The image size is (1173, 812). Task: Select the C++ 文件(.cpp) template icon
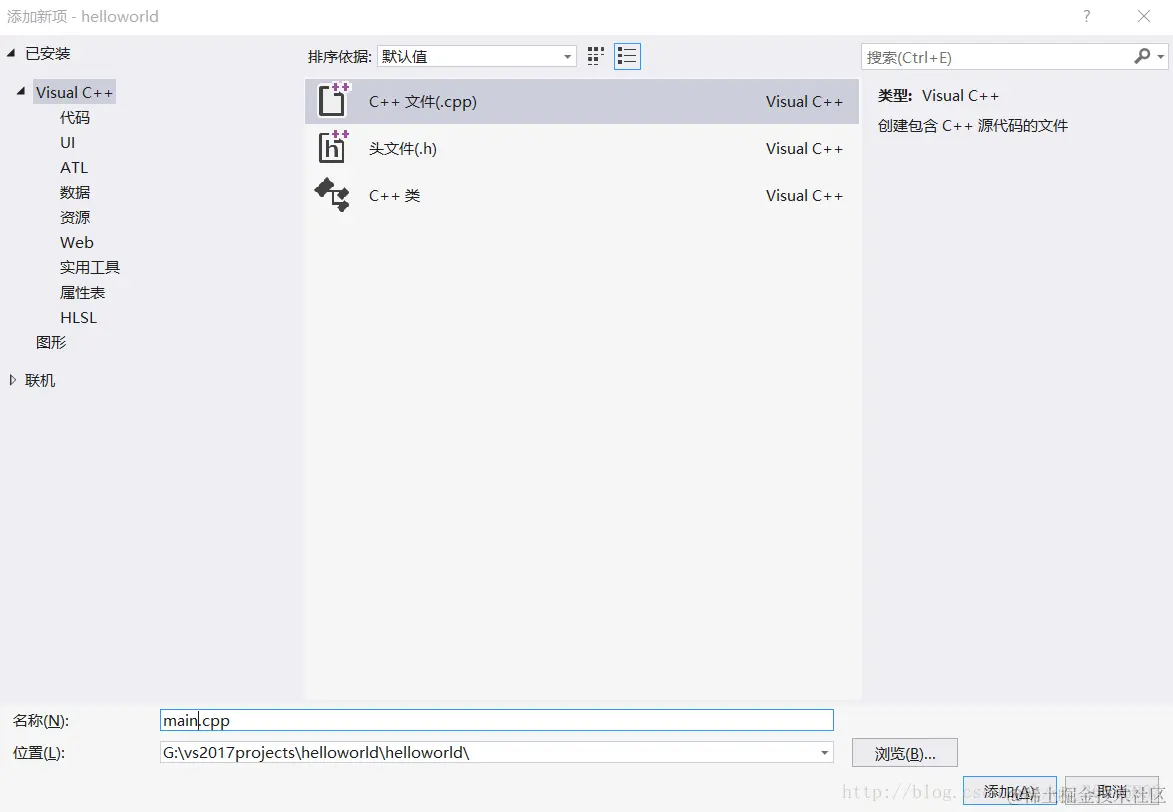(331, 100)
